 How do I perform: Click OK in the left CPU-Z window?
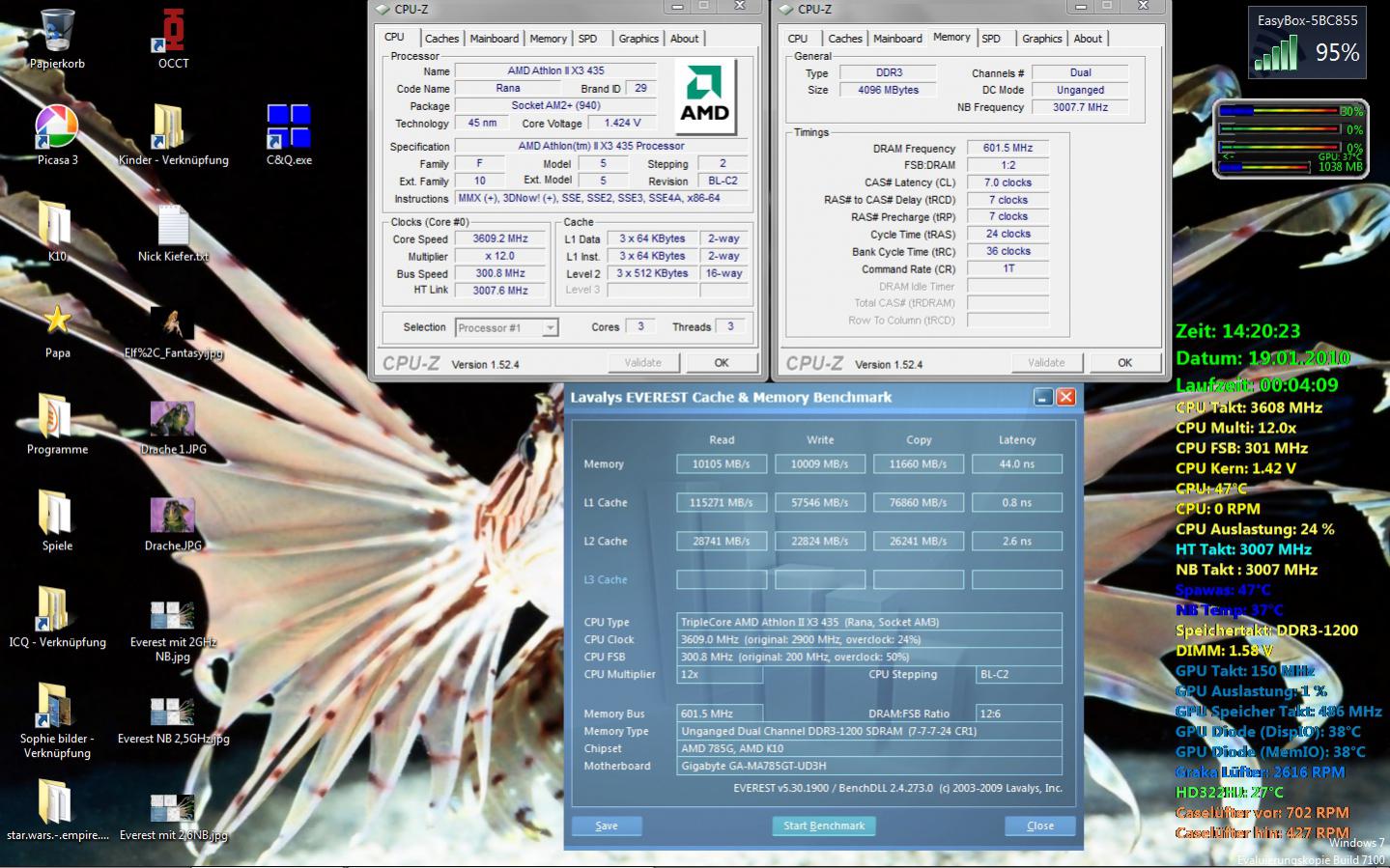click(x=722, y=363)
